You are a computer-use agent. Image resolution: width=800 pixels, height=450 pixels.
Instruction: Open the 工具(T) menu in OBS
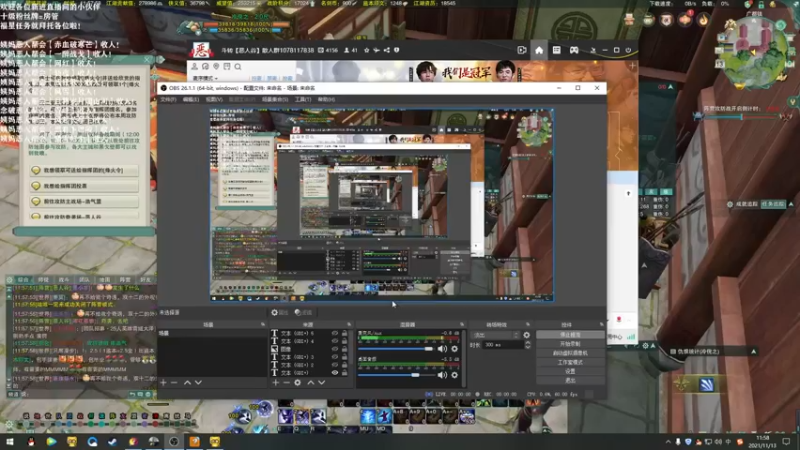coord(303,99)
